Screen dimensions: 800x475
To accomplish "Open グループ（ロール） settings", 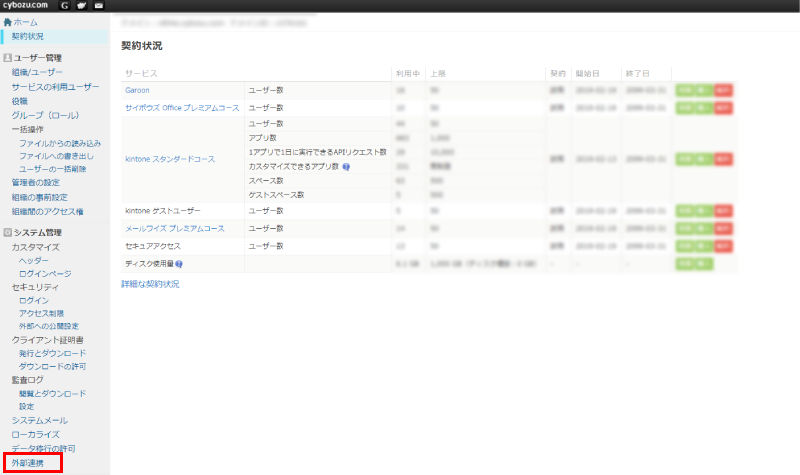I will (45, 115).
